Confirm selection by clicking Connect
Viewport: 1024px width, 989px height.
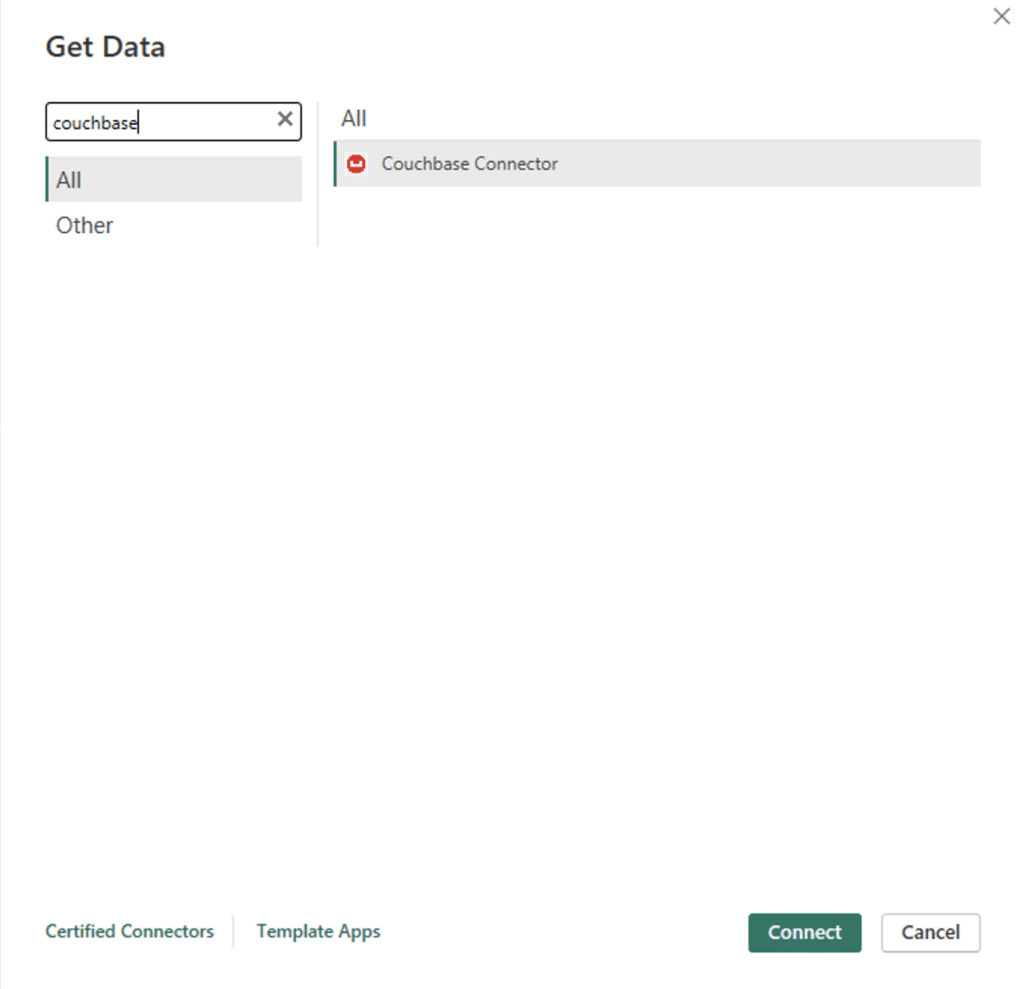pyautogui.click(x=804, y=932)
